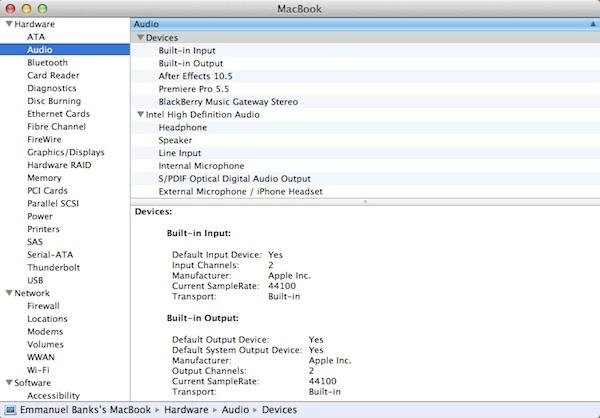
Task: Open WWAN in the sidebar
Action: (41, 357)
